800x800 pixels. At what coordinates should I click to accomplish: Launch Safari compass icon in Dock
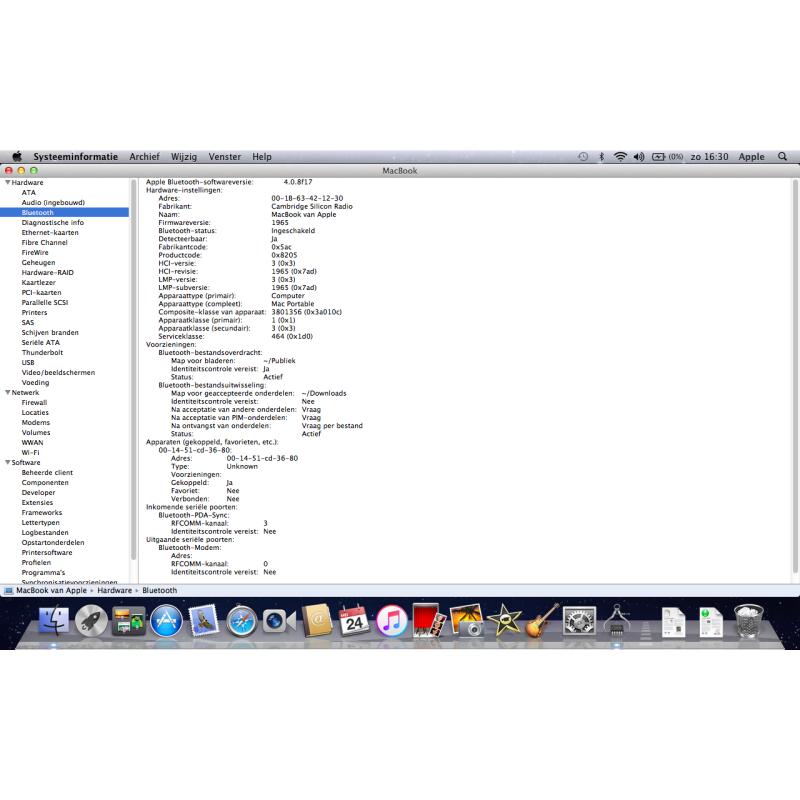coord(241,621)
